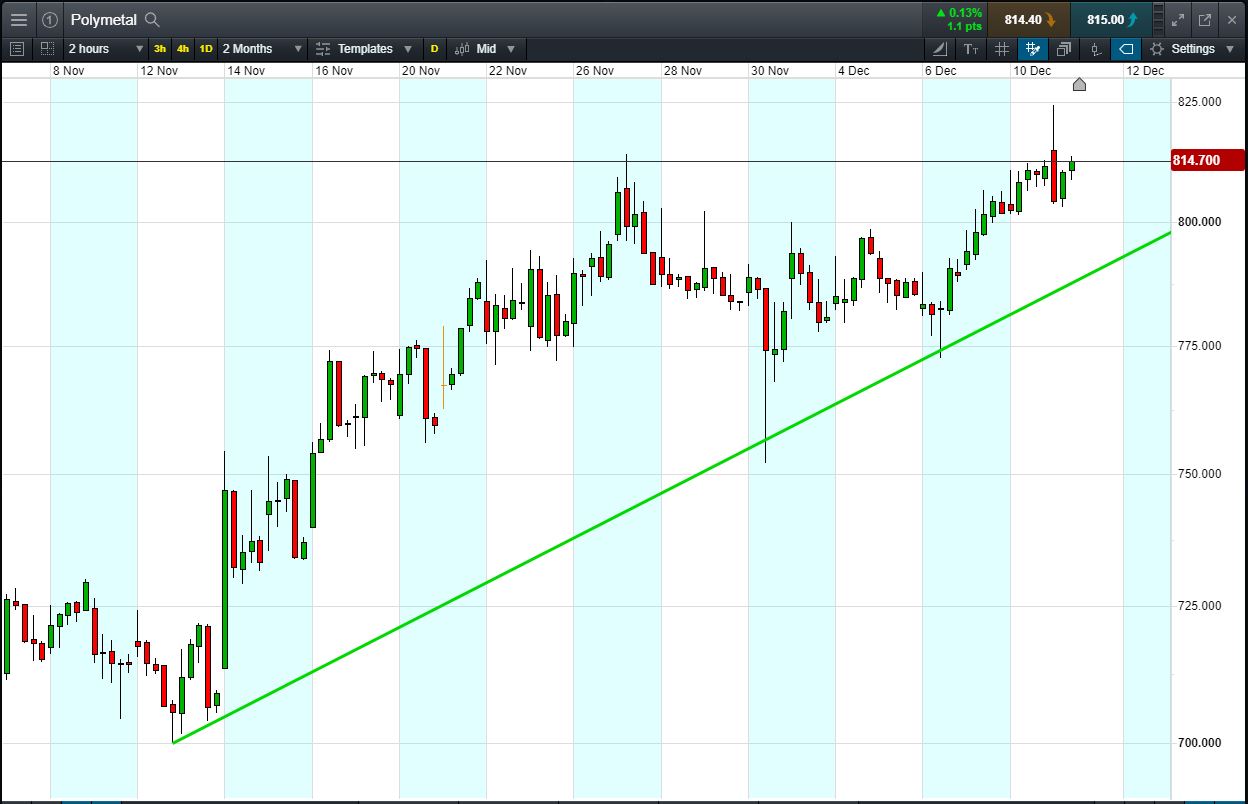Click the 20 Nov date label

tap(421, 71)
